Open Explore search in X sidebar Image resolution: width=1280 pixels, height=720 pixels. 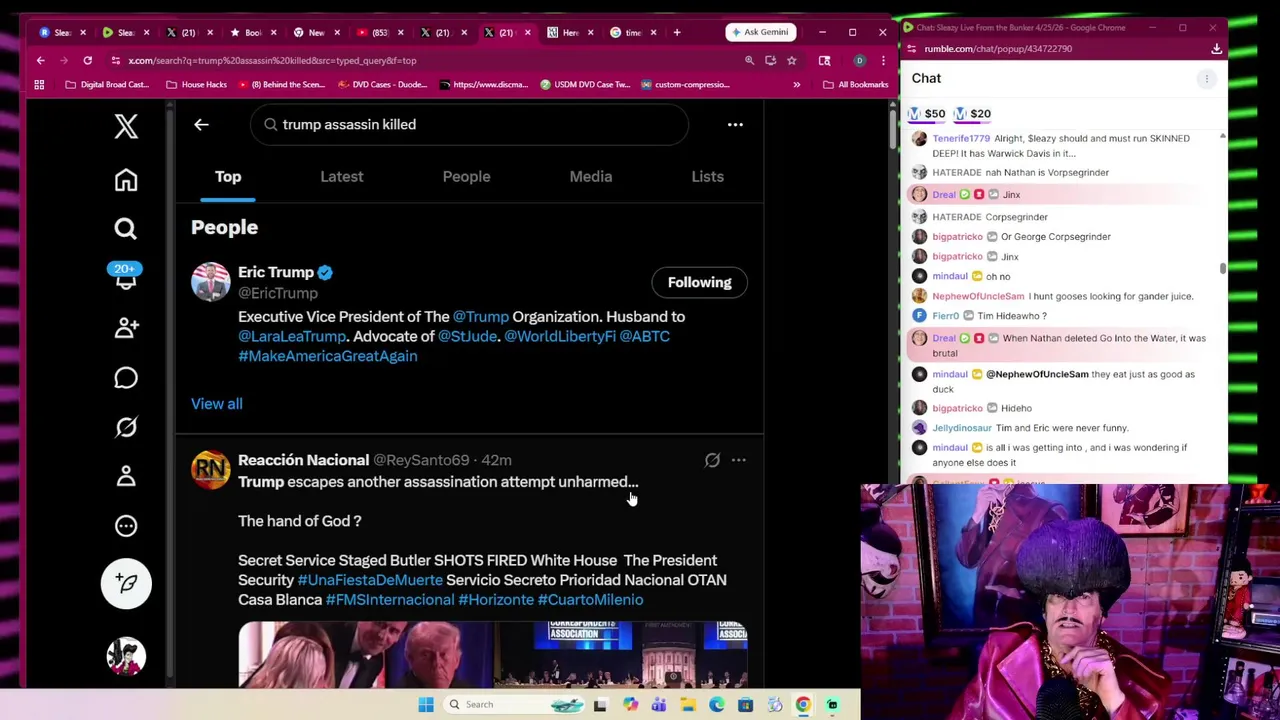click(126, 229)
